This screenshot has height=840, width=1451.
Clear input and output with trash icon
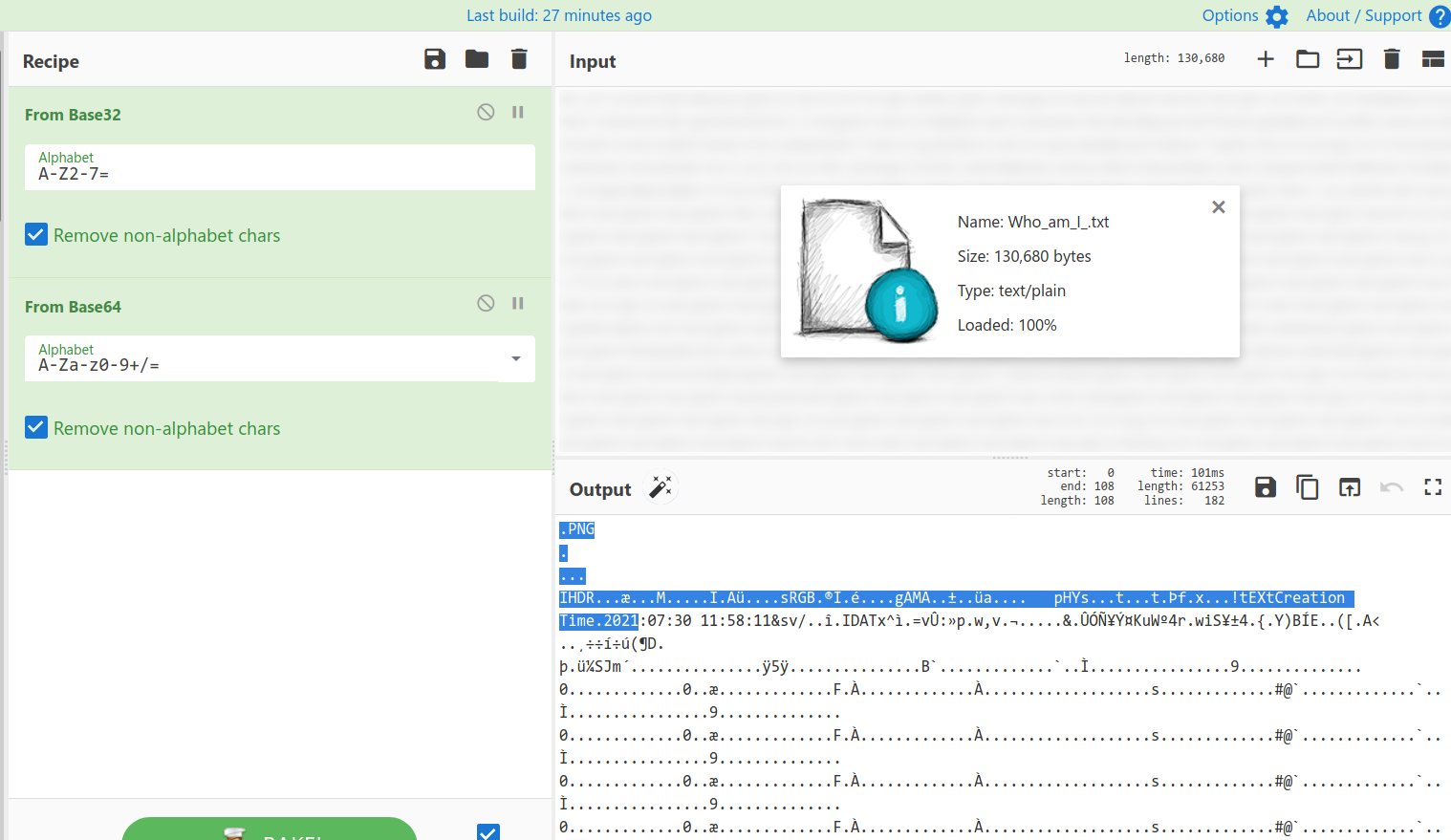click(x=1392, y=59)
